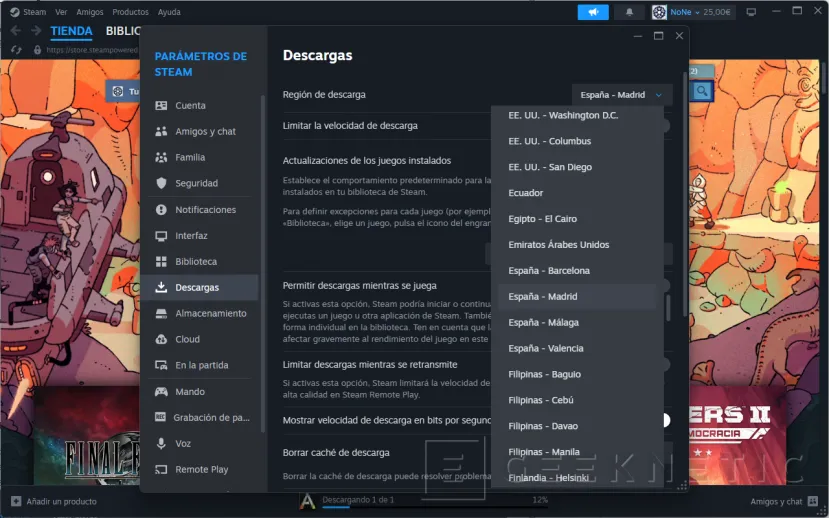Maximize the settings dialog

[658, 36]
